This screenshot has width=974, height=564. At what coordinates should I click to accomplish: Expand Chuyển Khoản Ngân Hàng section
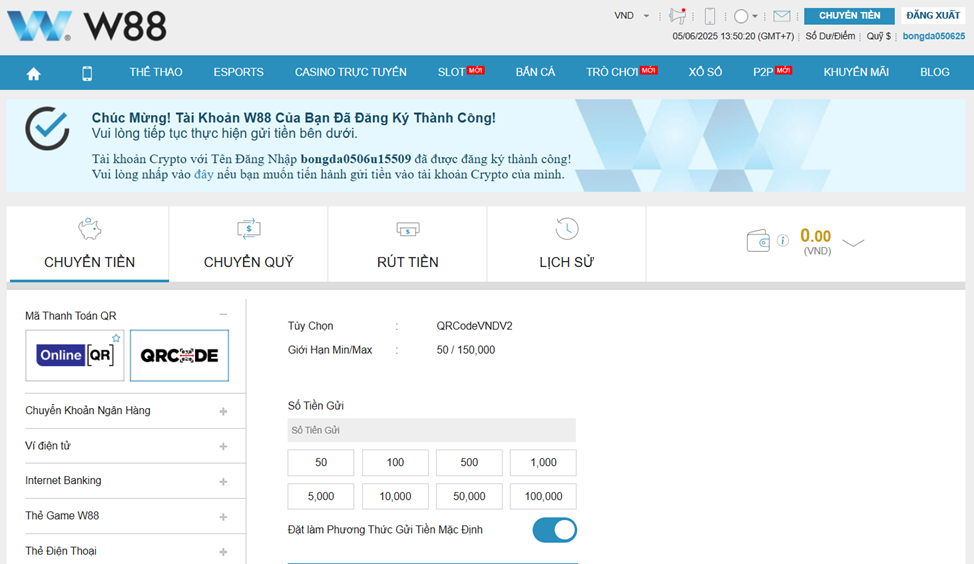tap(223, 411)
